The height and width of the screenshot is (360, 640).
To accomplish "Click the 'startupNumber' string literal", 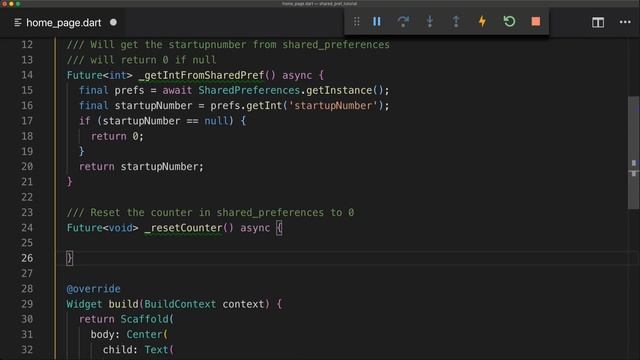I will point(333,106).
